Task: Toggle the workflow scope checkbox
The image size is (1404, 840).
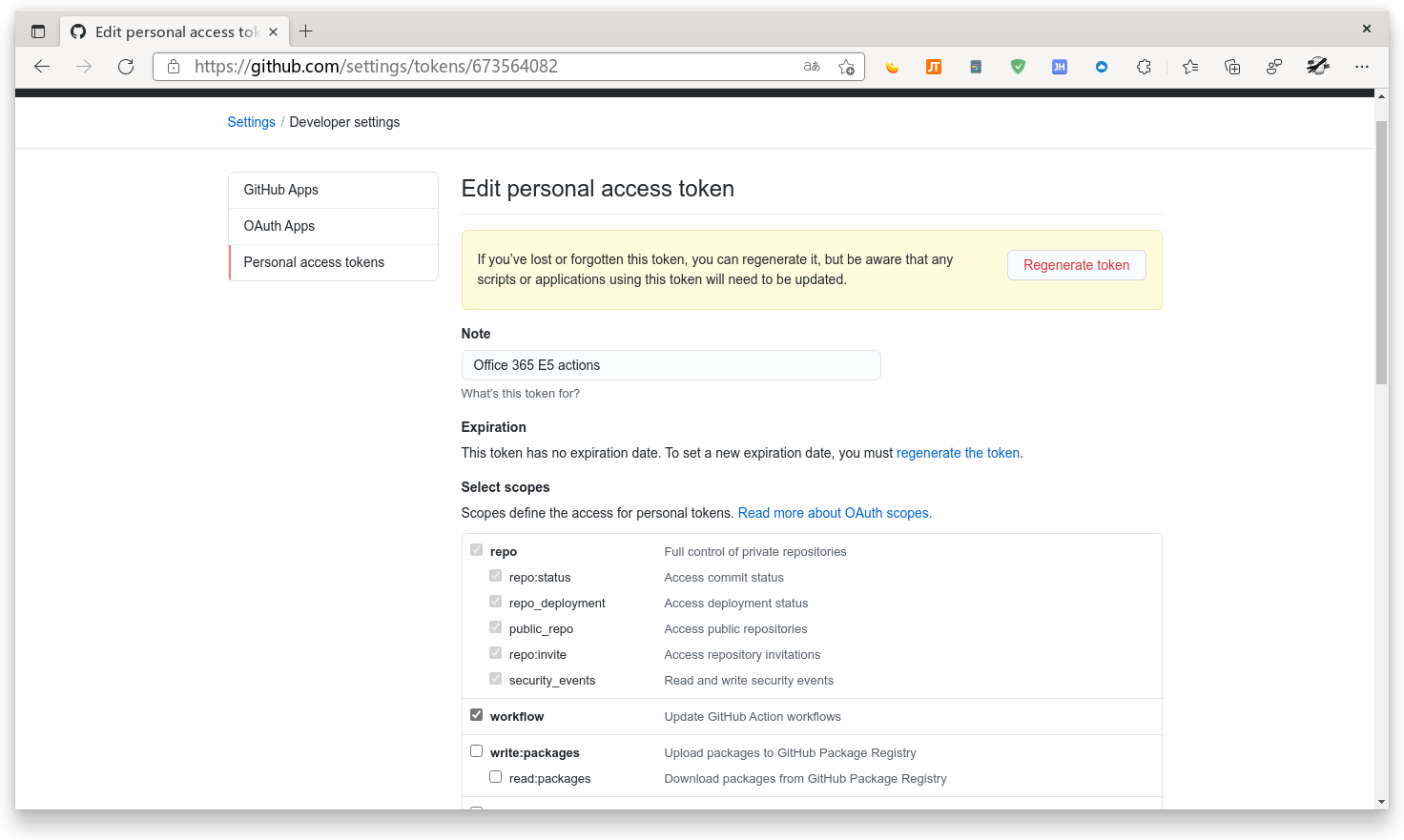Action: click(x=477, y=715)
